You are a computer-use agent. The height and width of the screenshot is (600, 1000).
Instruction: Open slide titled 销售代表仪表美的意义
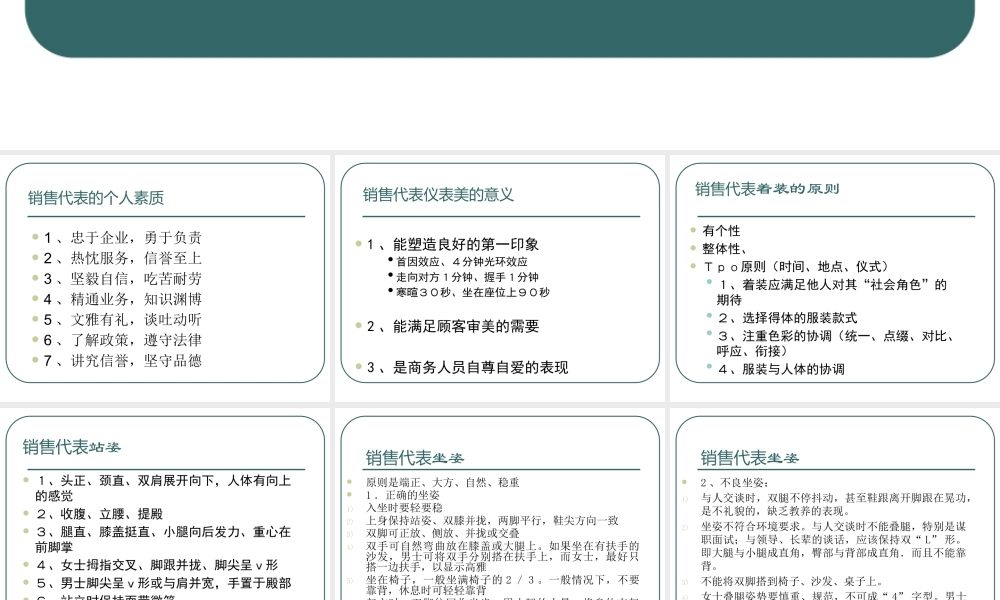(500, 278)
